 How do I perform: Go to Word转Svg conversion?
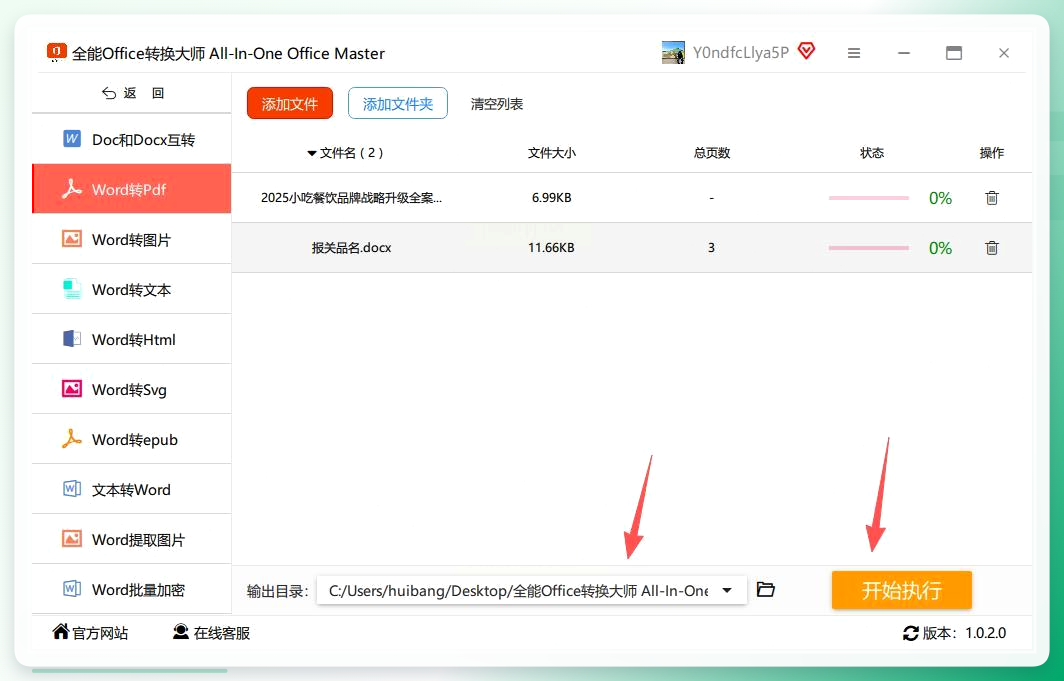click(x=132, y=389)
